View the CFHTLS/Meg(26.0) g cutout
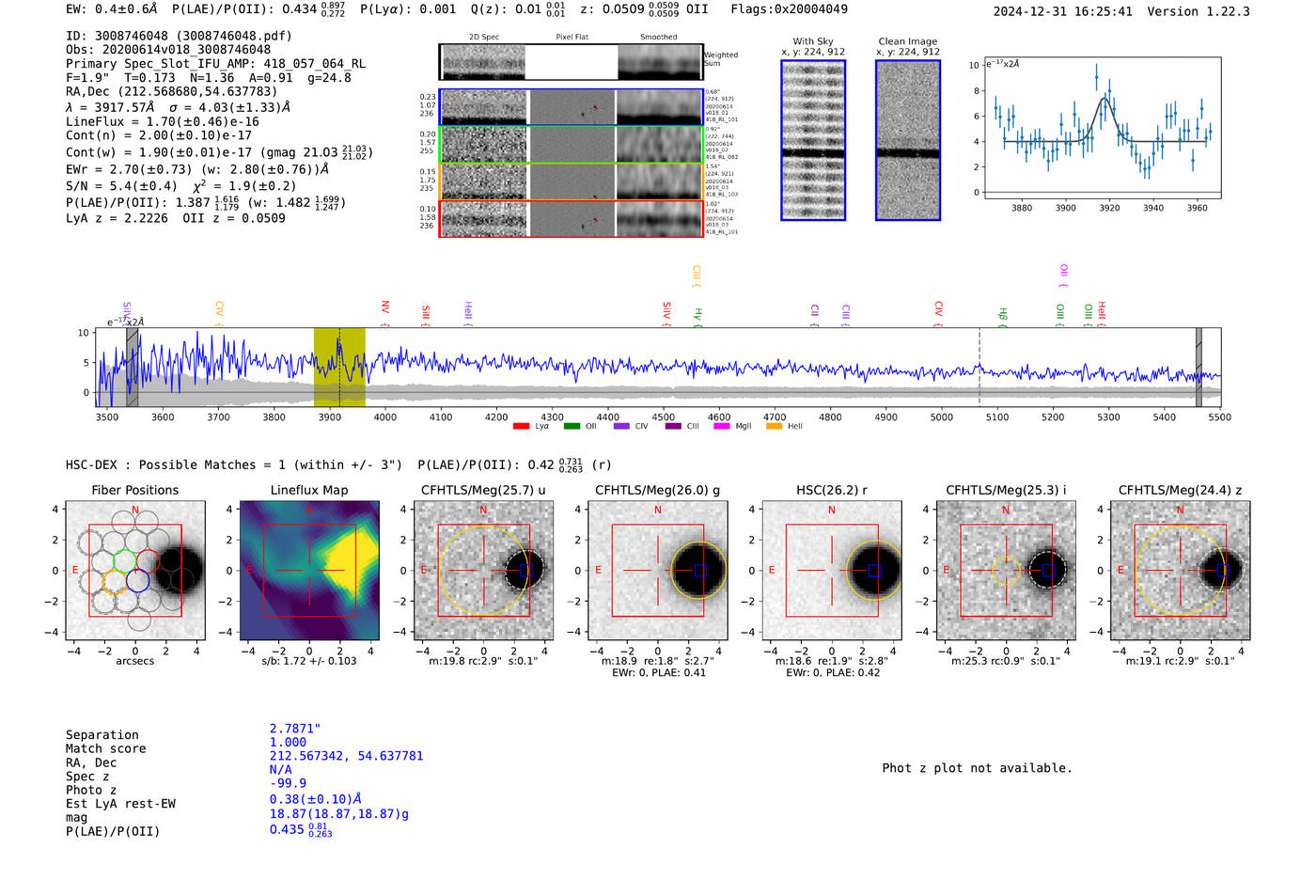Viewport: 1316px width, 896px height. (x=658, y=571)
